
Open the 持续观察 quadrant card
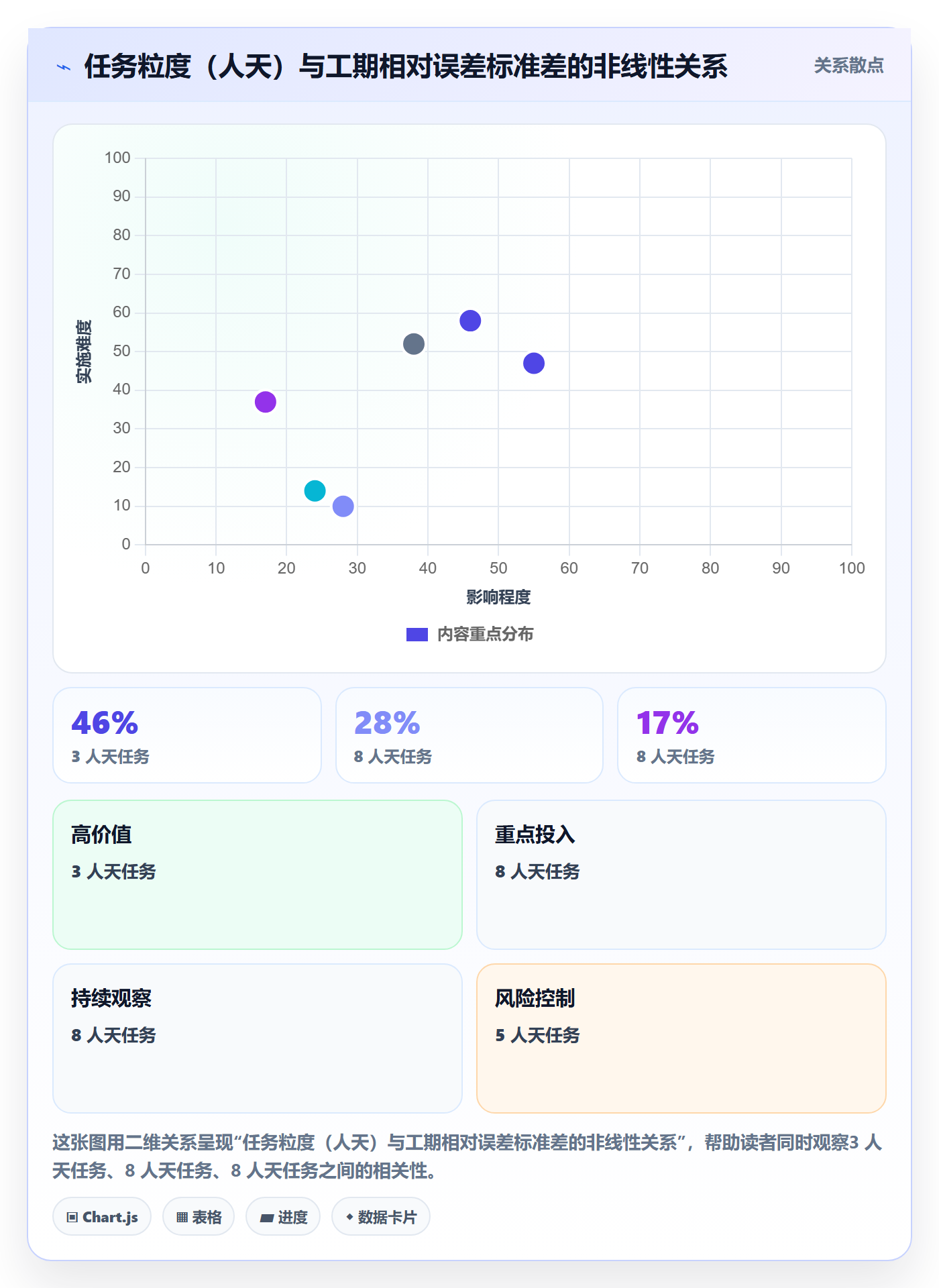click(x=258, y=1038)
